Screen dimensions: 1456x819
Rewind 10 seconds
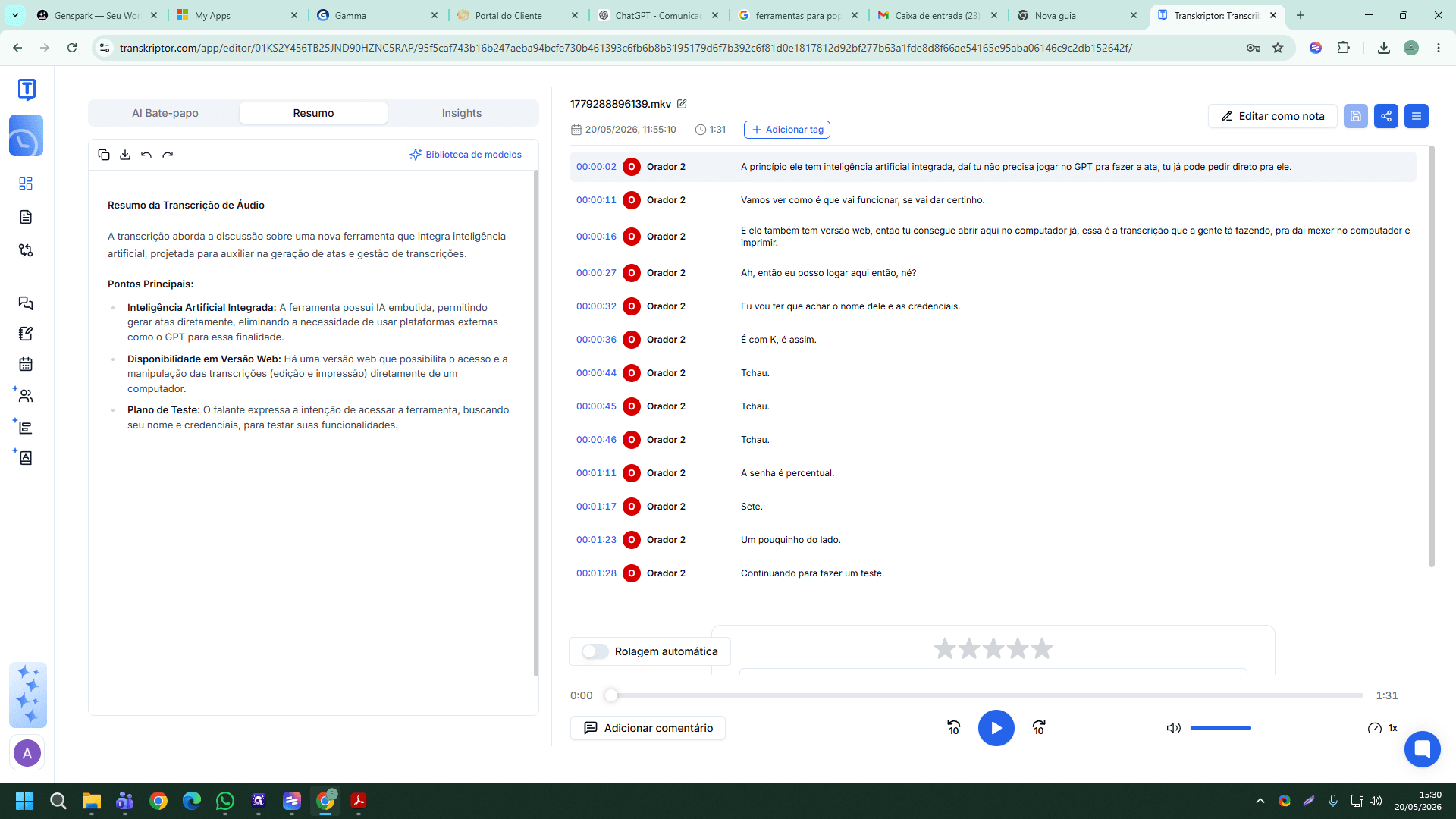click(x=954, y=728)
